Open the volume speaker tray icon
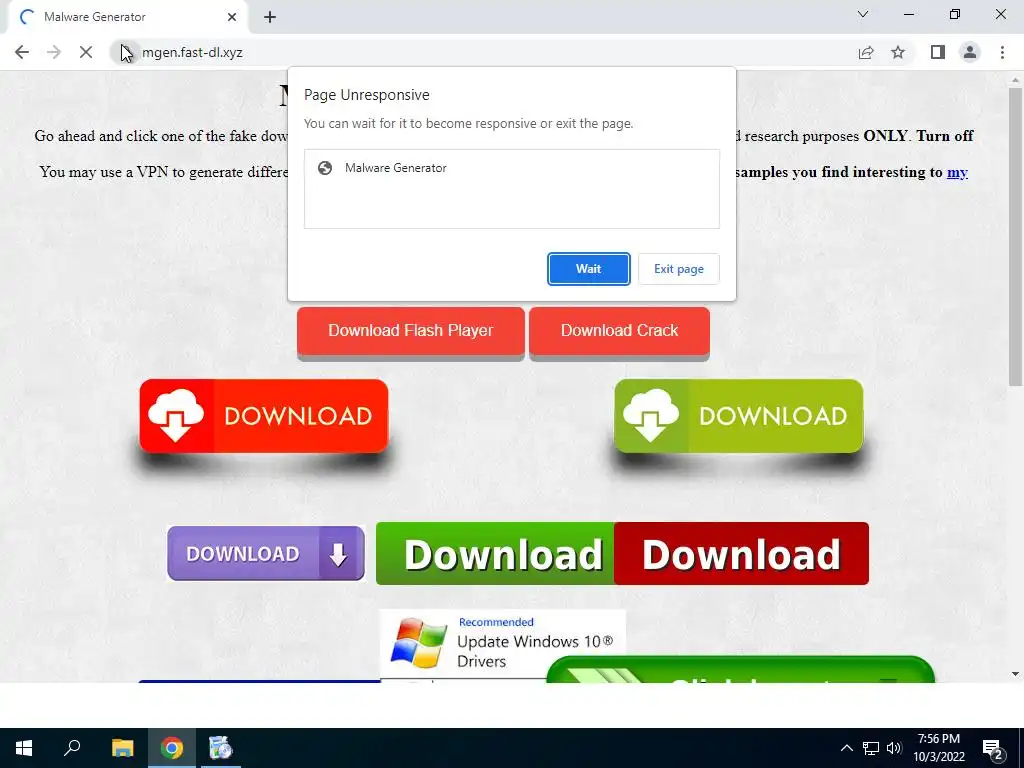This screenshot has width=1024, height=768. click(x=894, y=748)
